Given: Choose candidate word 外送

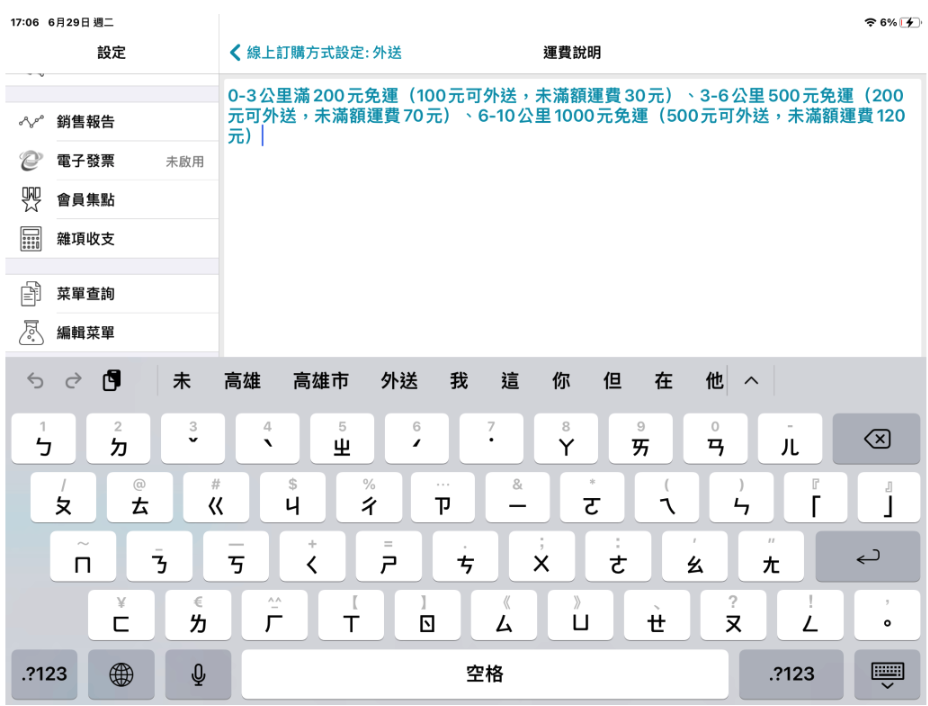Looking at the screenshot, I should [x=399, y=381].
